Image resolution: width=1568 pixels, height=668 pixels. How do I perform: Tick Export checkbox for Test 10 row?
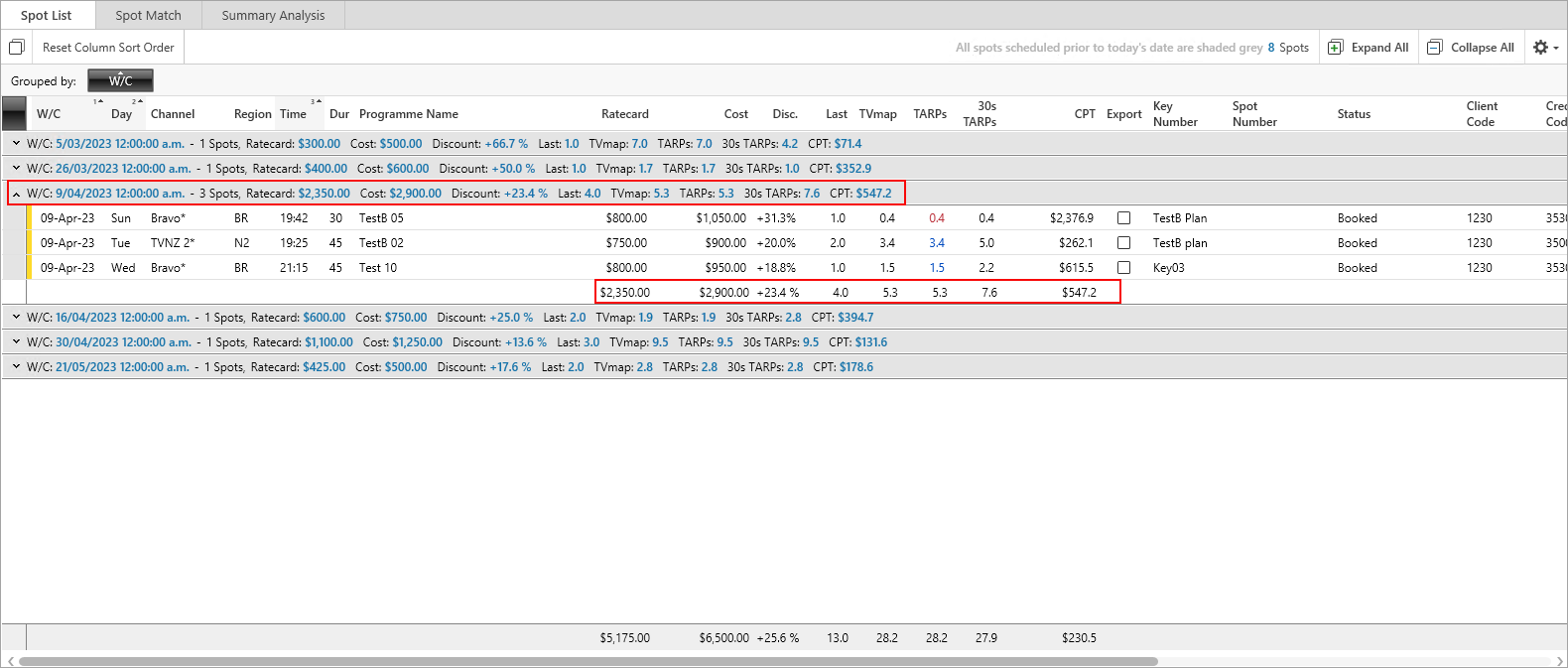[x=1123, y=268]
